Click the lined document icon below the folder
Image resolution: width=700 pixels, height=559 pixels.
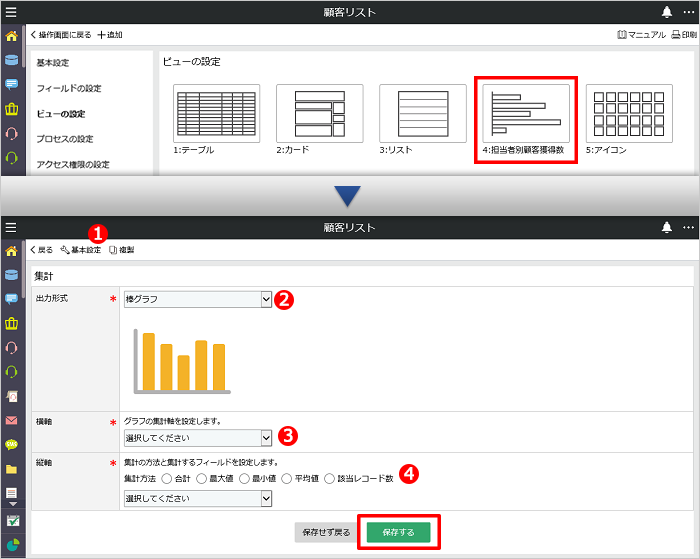click(12, 492)
